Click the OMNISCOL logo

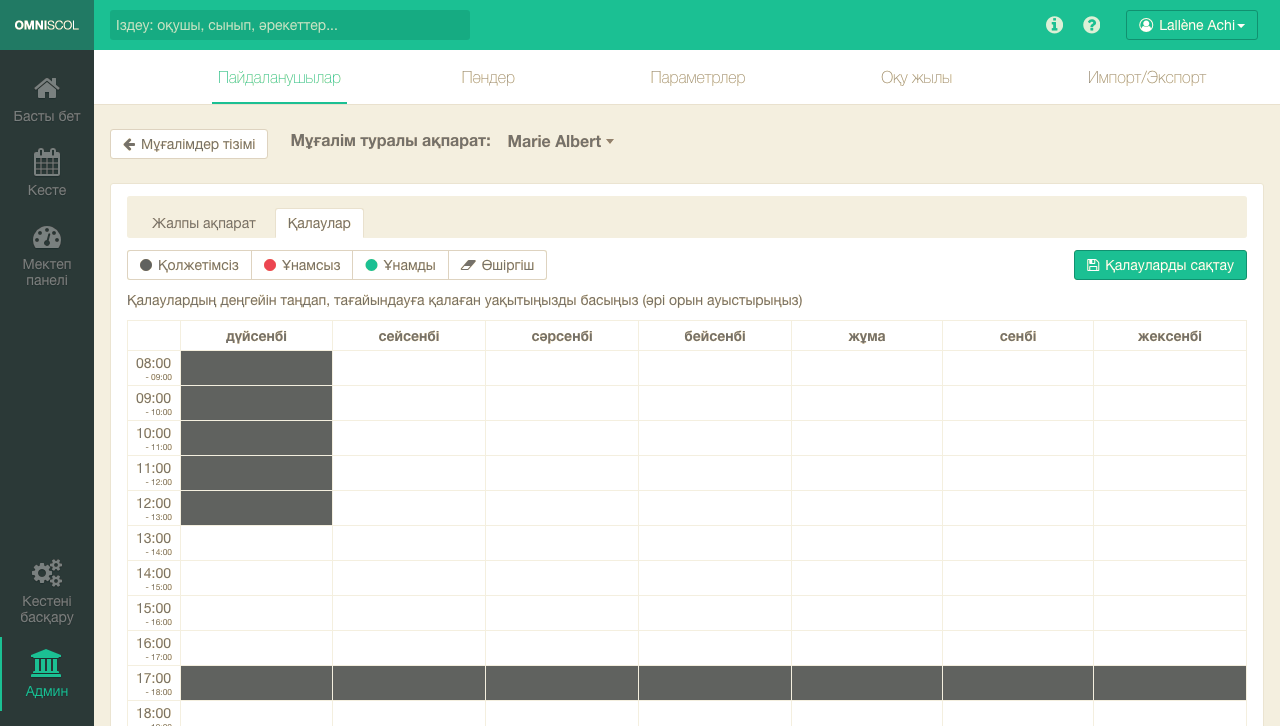[x=47, y=25]
